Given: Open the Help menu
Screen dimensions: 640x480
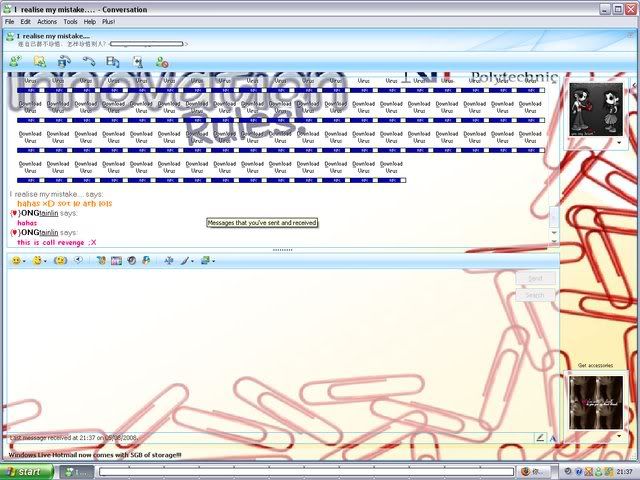Looking at the screenshot, I should (89, 22).
